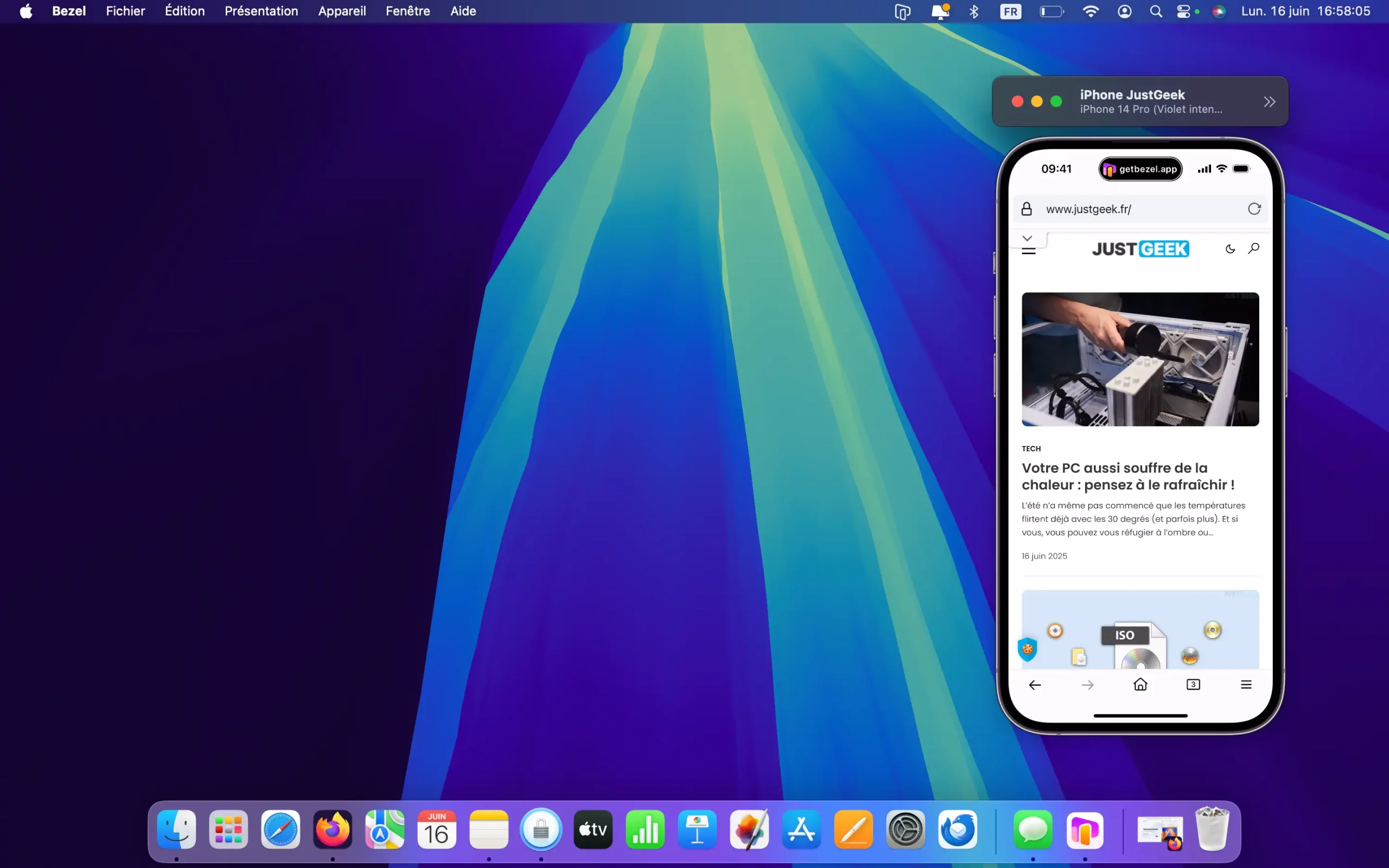The width and height of the screenshot is (1389, 868).
Task: Toggle dark mode moon icon
Action: (1230, 248)
